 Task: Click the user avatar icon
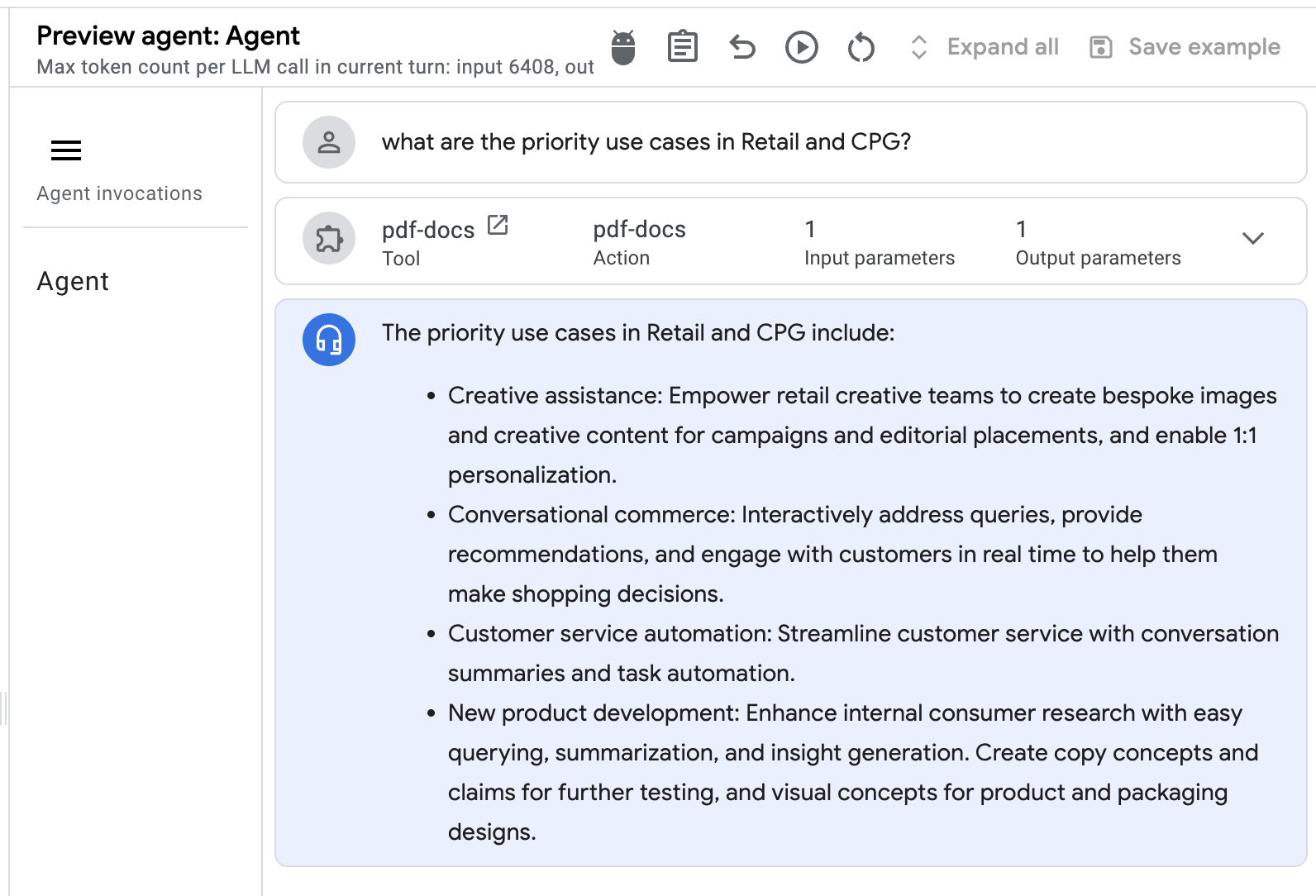(329, 142)
